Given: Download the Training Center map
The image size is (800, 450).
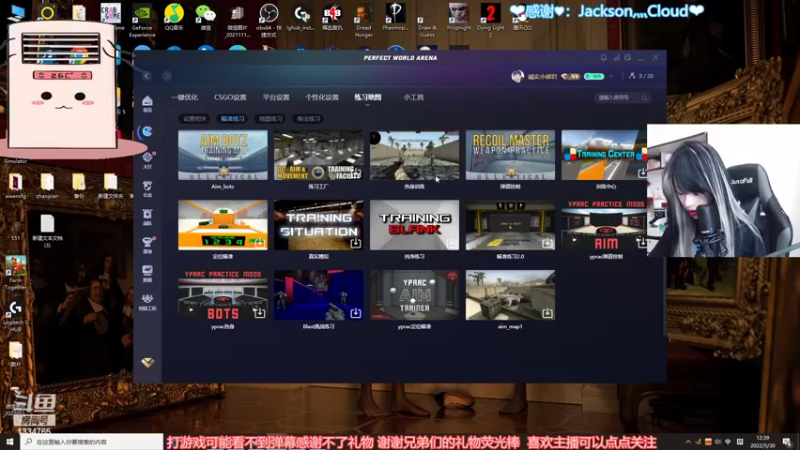Looking at the screenshot, I should (642, 173).
